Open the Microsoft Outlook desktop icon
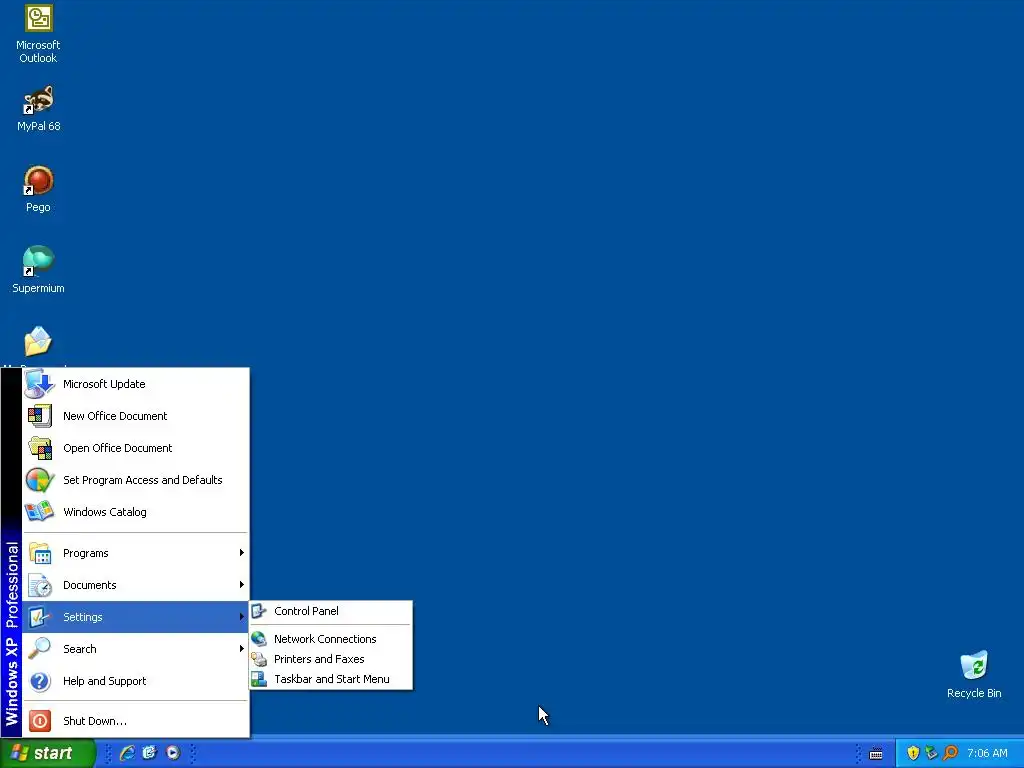This screenshot has width=1024, height=768. click(39, 34)
